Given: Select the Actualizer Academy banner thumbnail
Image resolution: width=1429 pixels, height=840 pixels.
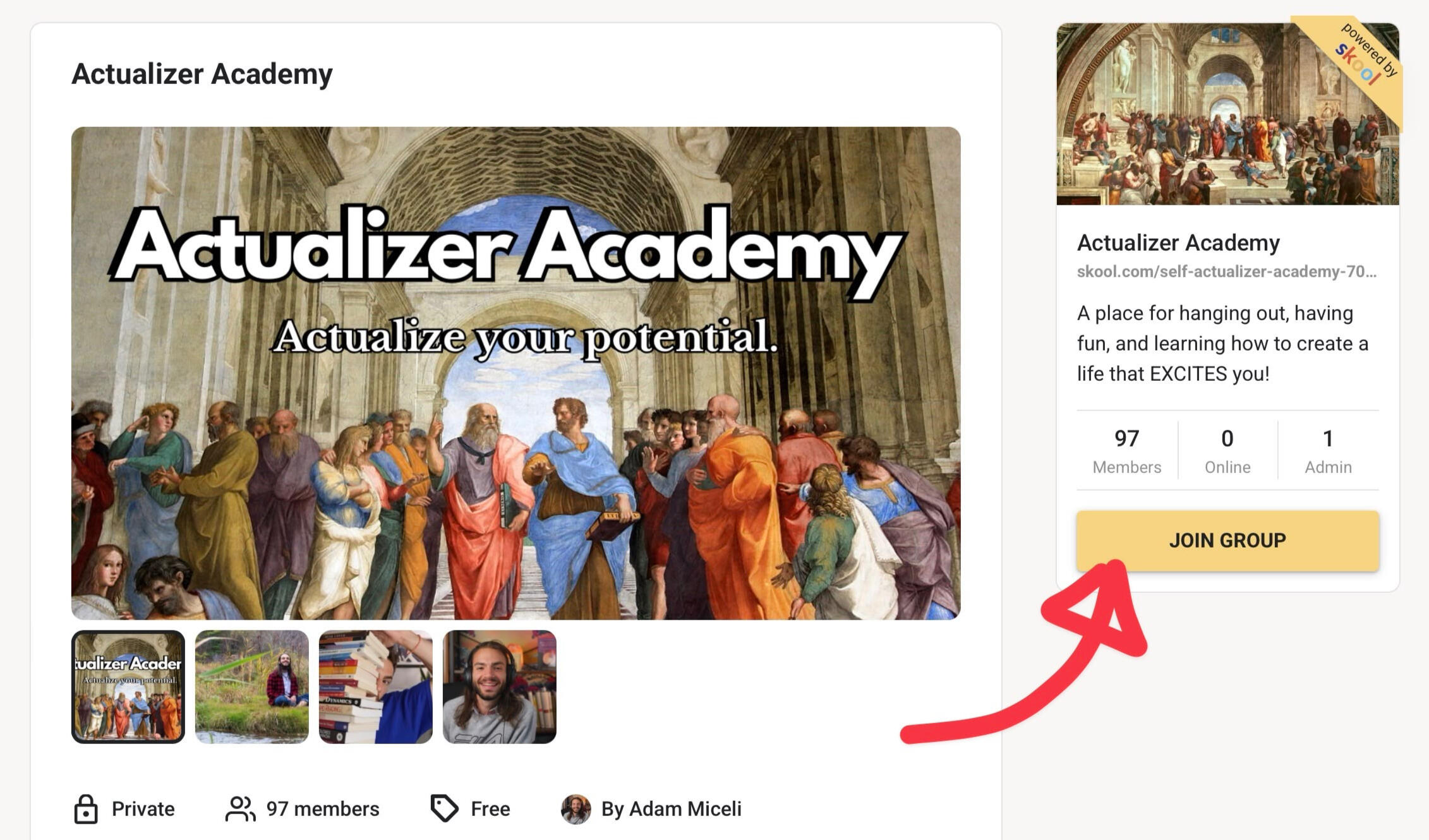Looking at the screenshot, I should (x=128, y=687).
